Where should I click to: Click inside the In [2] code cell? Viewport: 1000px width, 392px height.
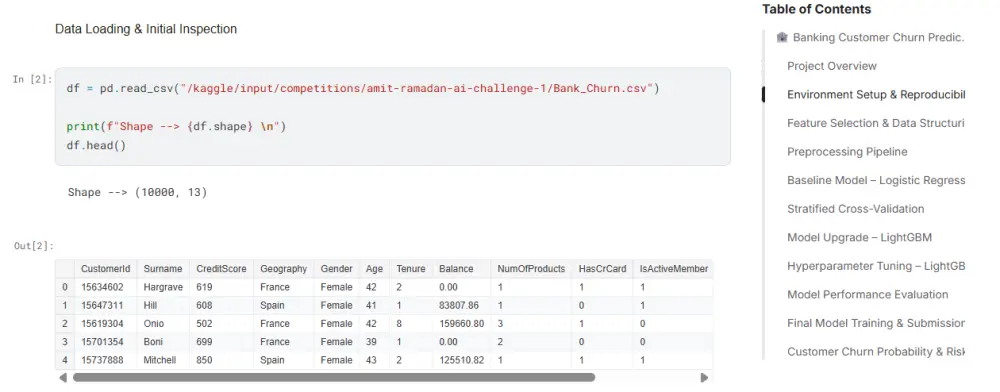[x=392, y=117]
